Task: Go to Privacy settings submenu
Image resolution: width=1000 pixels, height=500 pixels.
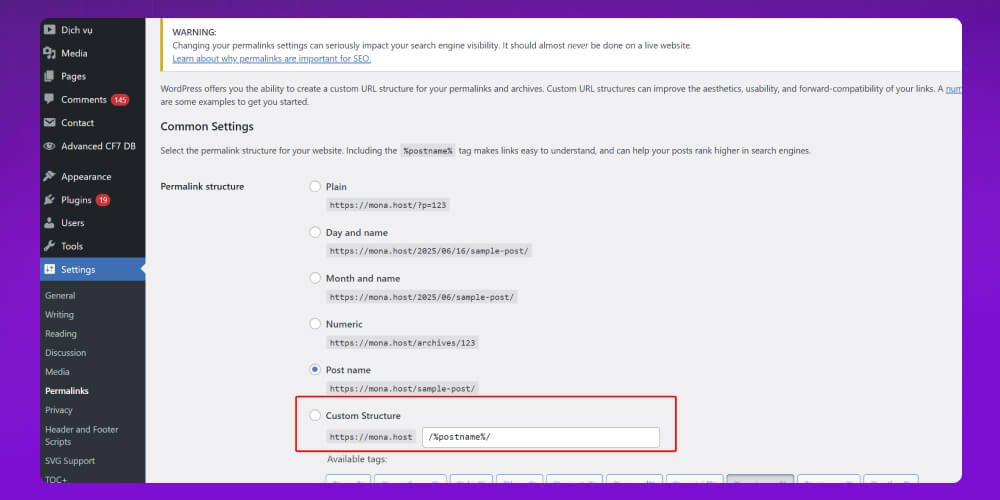Action: (x=59, y=410)
